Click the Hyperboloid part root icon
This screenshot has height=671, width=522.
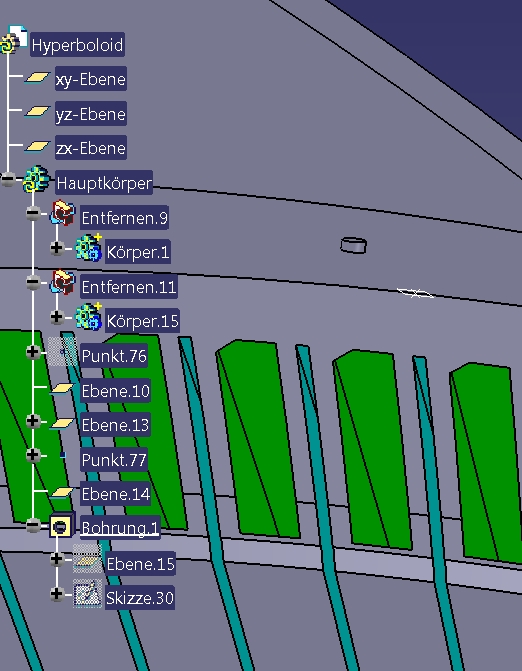[x=14, y=39]
